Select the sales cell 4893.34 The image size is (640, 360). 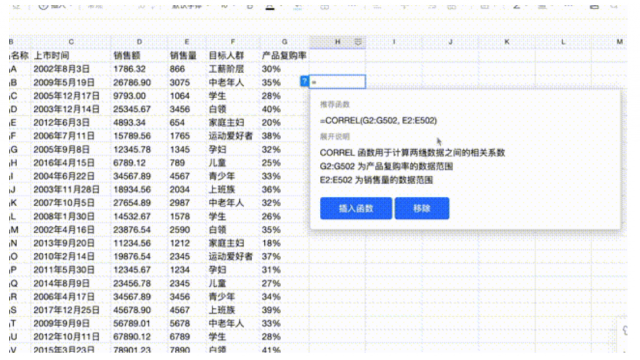tap(139, 122)
